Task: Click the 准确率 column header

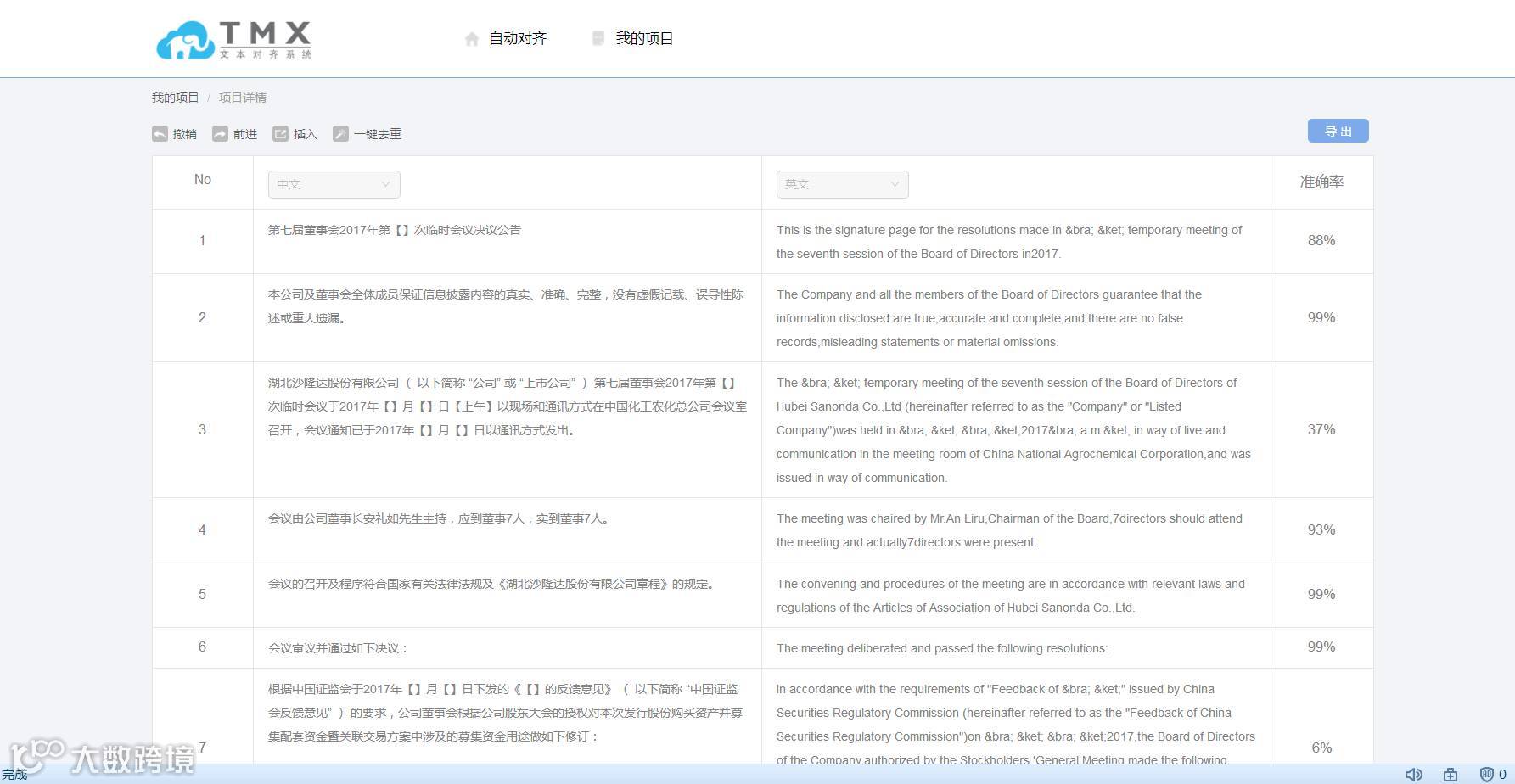Action: click(x=1321, y=182)
